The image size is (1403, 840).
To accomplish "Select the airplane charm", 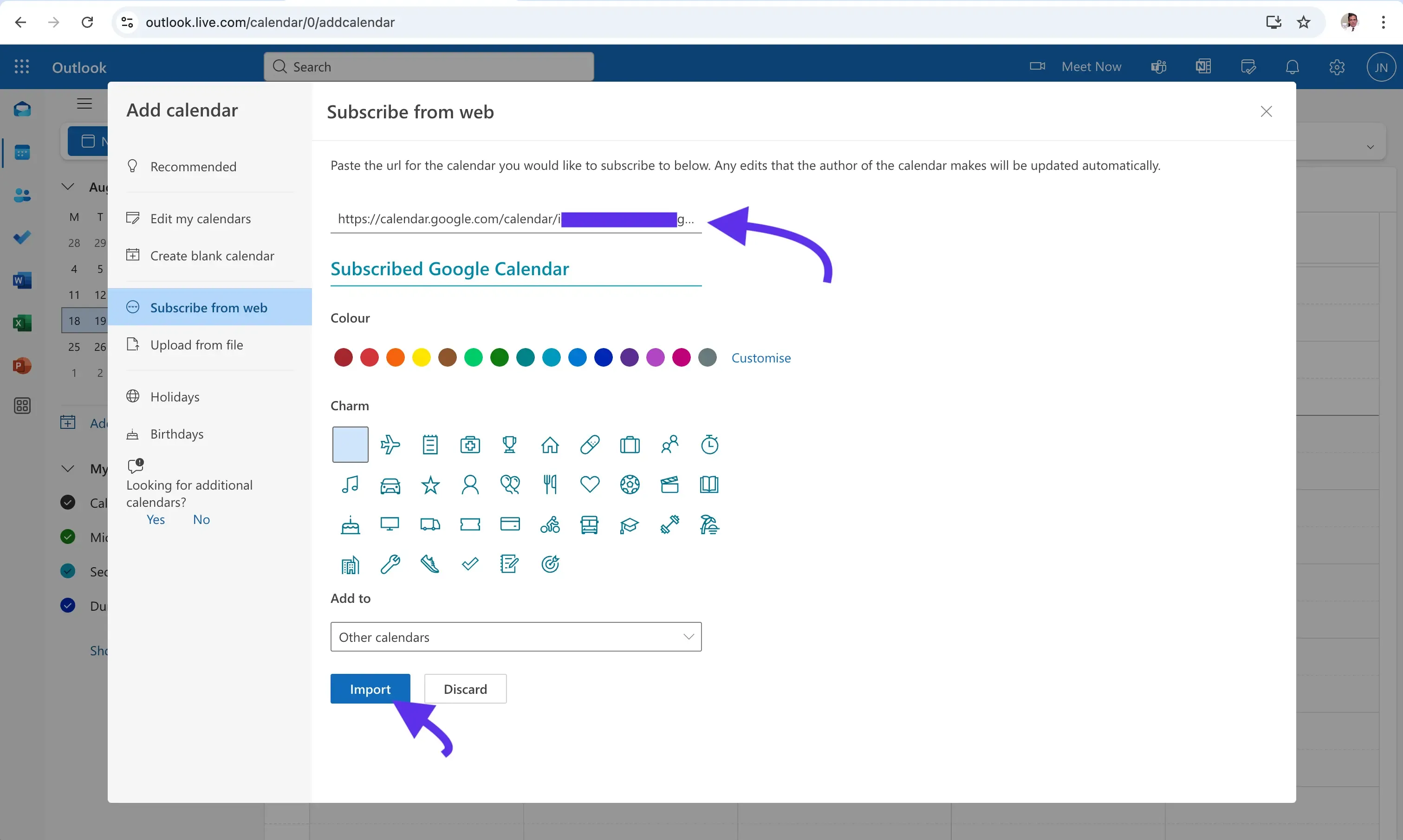I will pyautogui.click(x=390, y=444).
